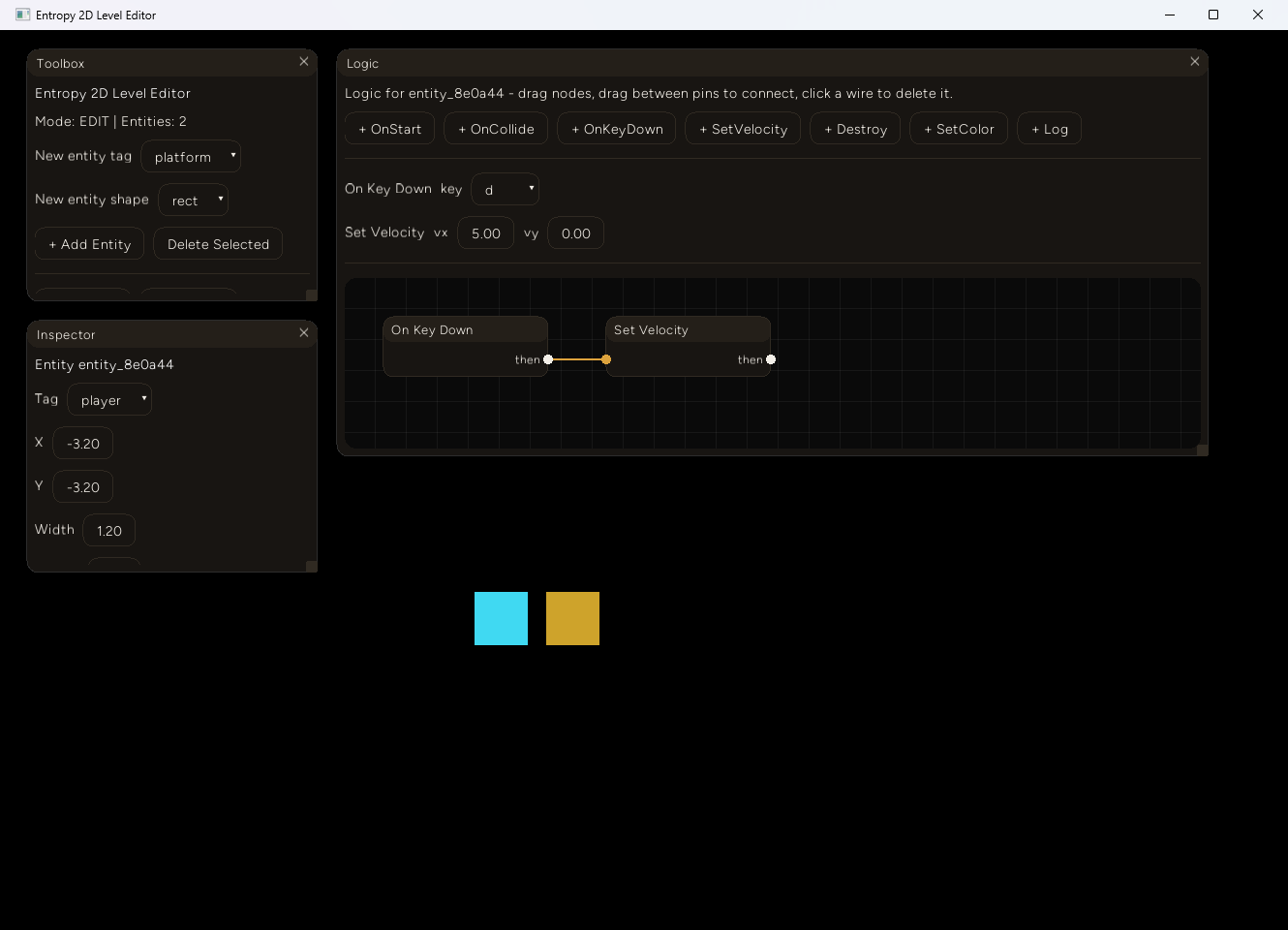Add a SetVelocity node

[744, 129]
